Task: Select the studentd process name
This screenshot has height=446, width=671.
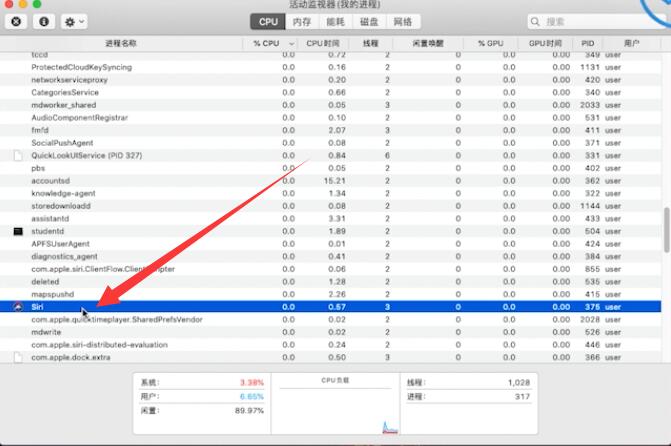Action: coord(48,232)
